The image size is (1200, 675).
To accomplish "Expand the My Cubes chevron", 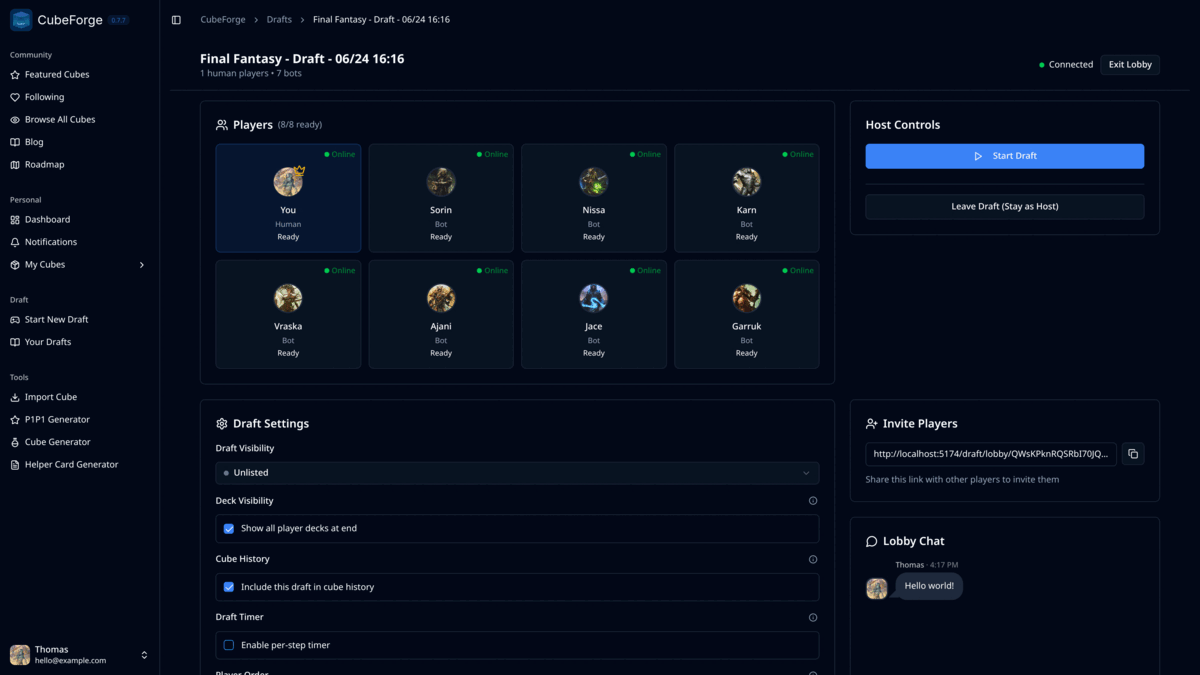I will click(141, 265).
